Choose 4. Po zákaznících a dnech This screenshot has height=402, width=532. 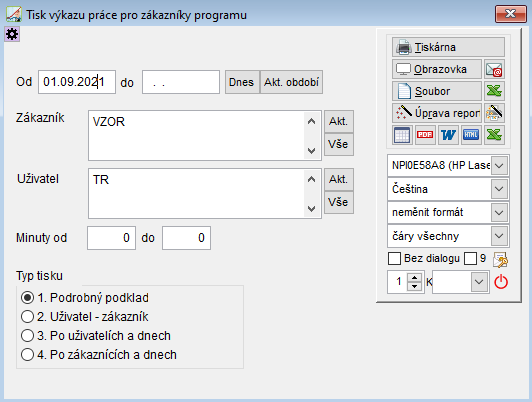click(27, 355)
